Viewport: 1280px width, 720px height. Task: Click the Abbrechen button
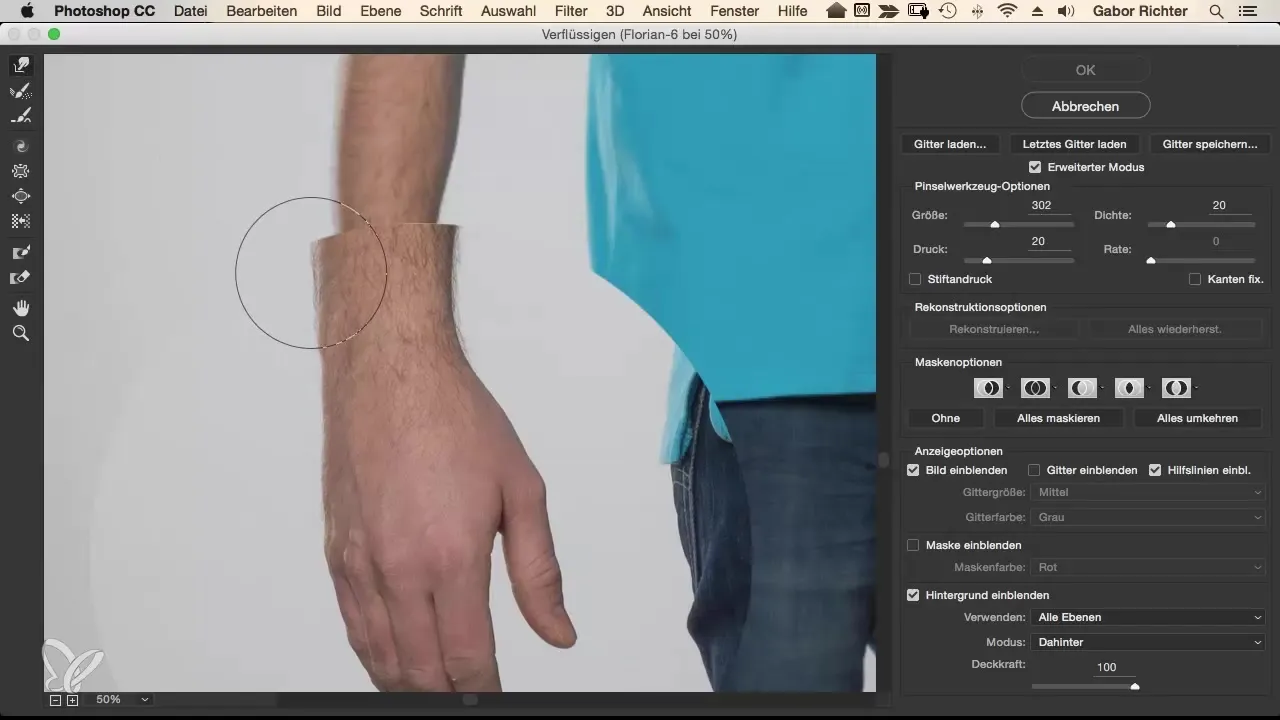point(1085,106)
